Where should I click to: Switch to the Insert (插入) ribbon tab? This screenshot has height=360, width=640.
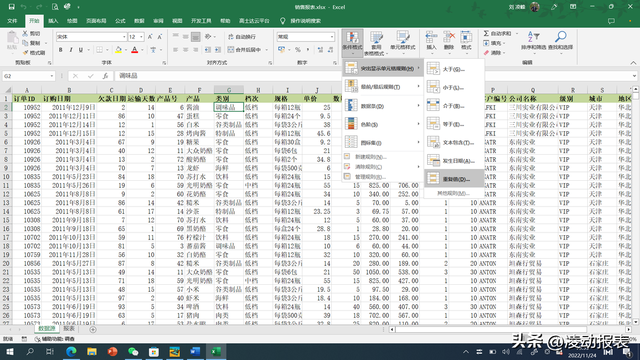pos(53,21)
